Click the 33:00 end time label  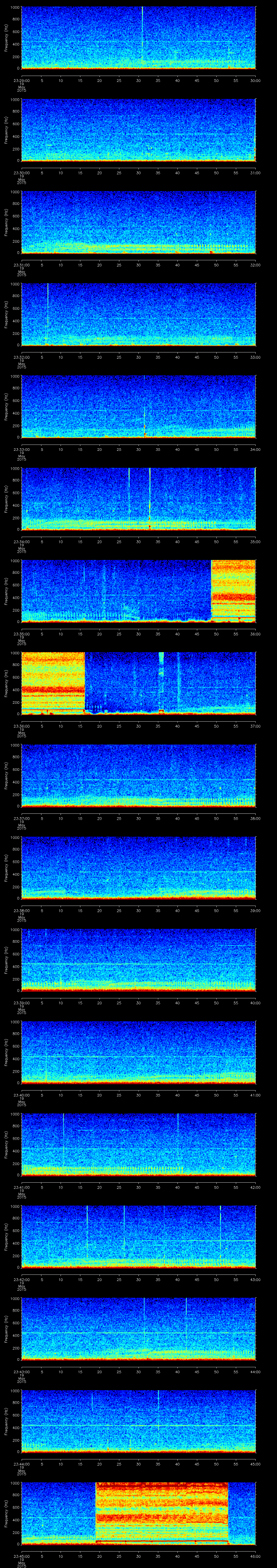click(x=256, y=357)
